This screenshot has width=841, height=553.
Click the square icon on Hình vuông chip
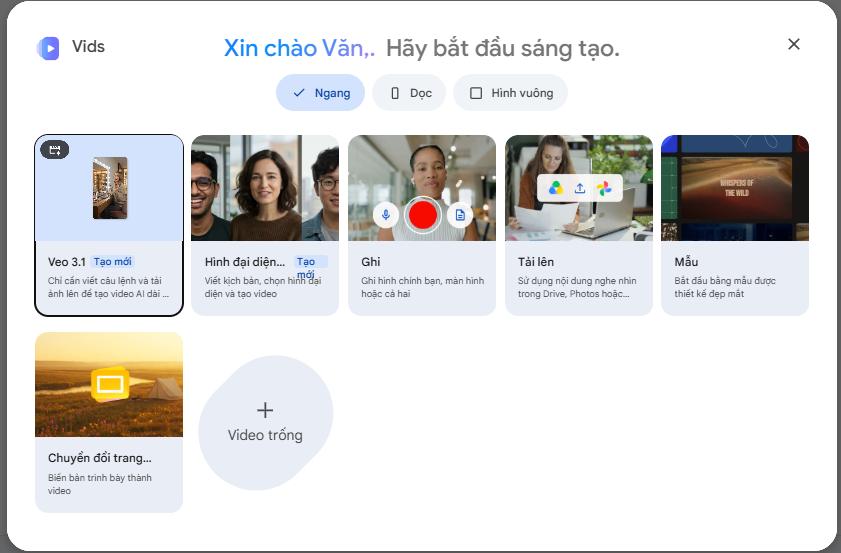[x=476, y=93]
